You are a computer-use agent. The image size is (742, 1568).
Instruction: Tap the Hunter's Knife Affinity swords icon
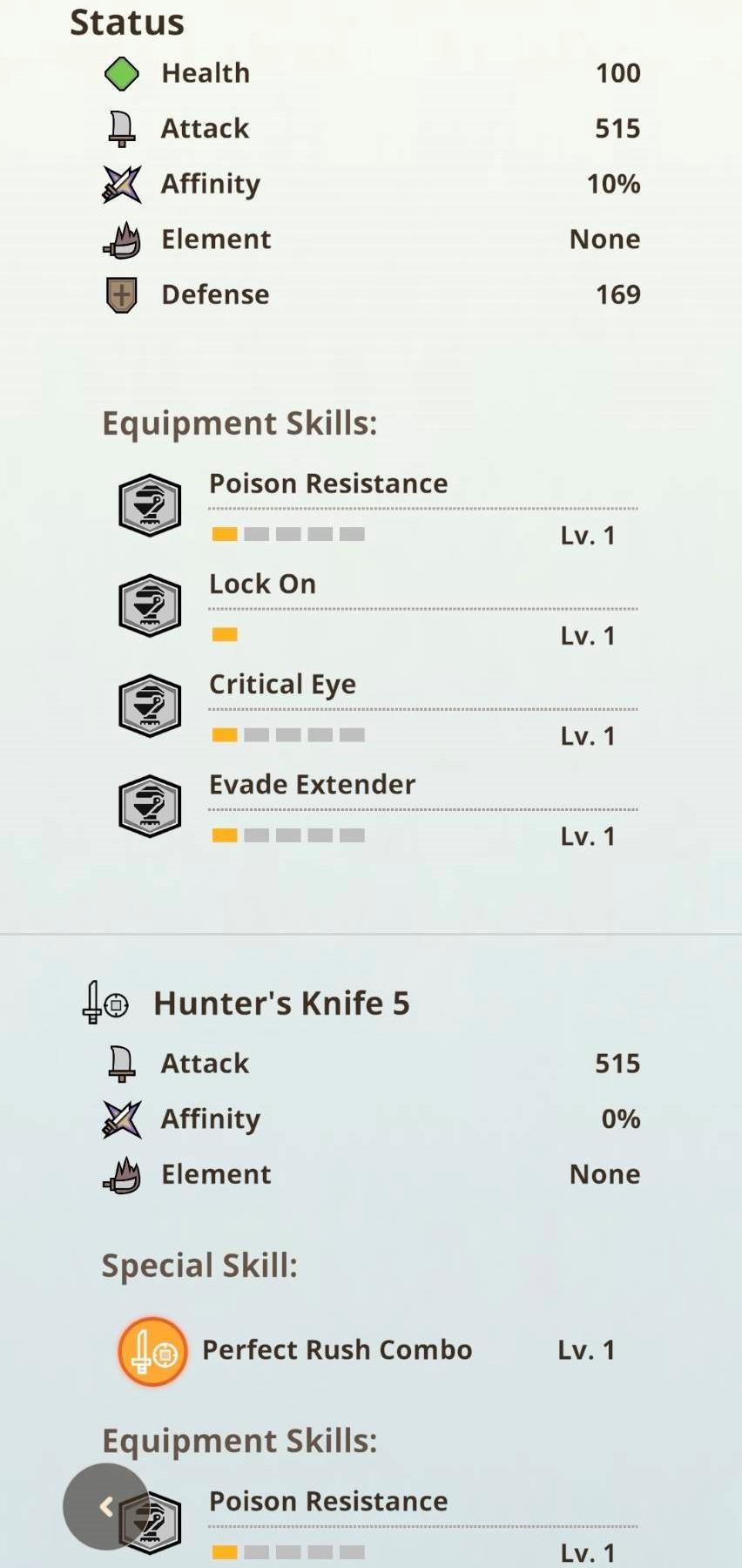(122, 1119)
